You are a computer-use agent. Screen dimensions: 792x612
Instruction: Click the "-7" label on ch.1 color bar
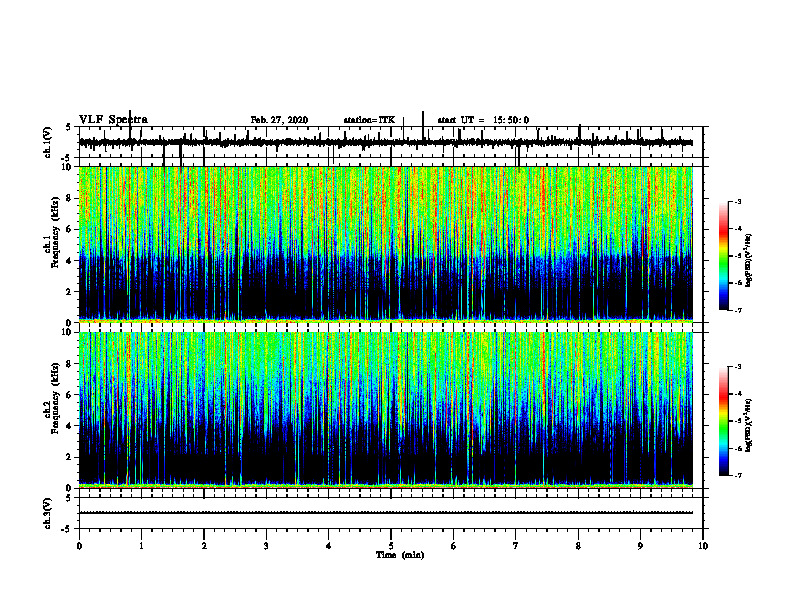coord(737,310)
